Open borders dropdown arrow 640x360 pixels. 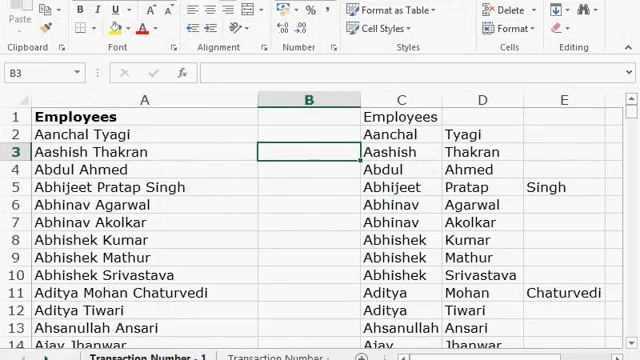click(x=93, y=28)
